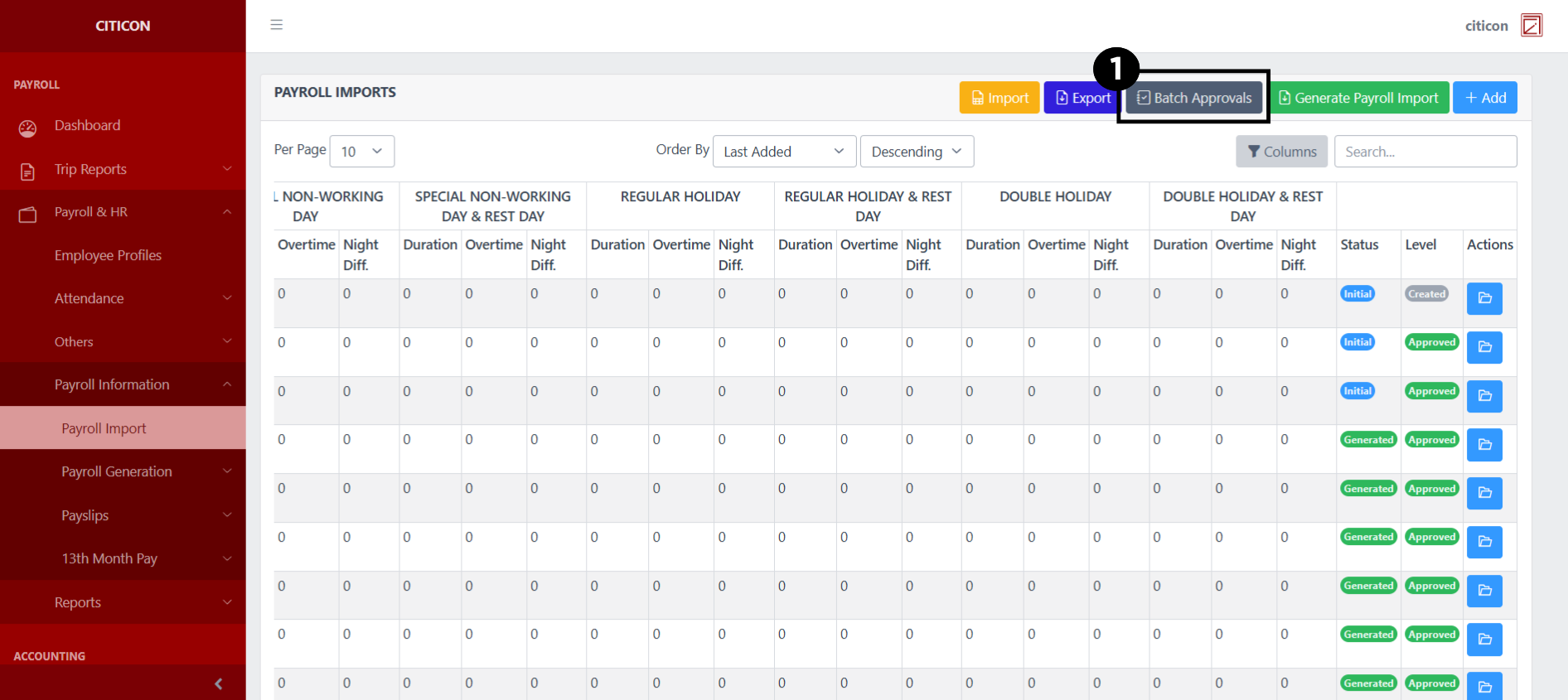Select Payroll Import in sidebar

[x=104, y=428]
